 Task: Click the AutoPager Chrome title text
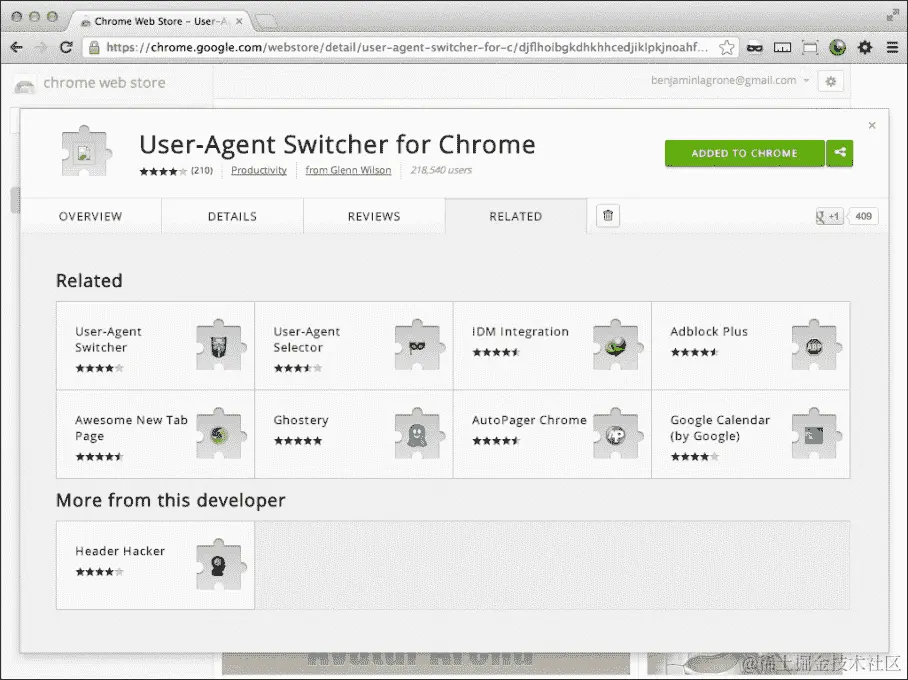coord(529,420)
